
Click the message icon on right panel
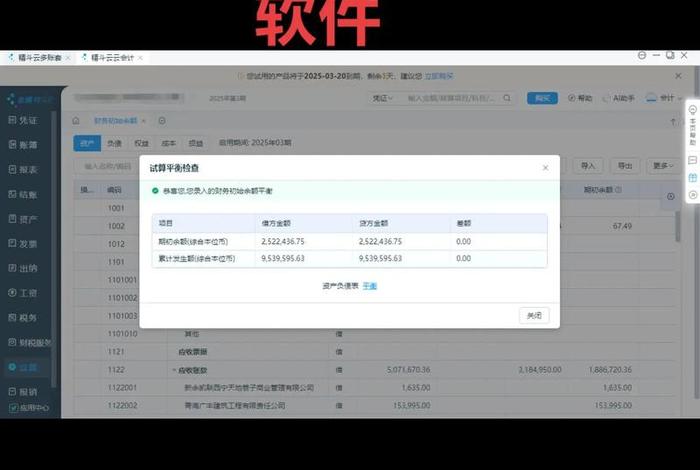pos(692,160)
